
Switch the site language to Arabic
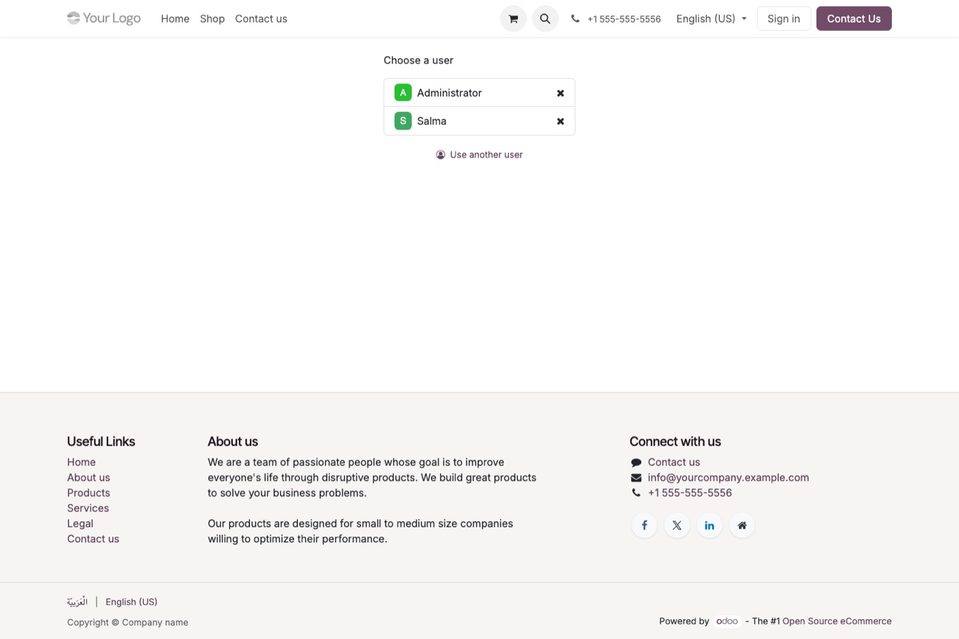point(77,602)
